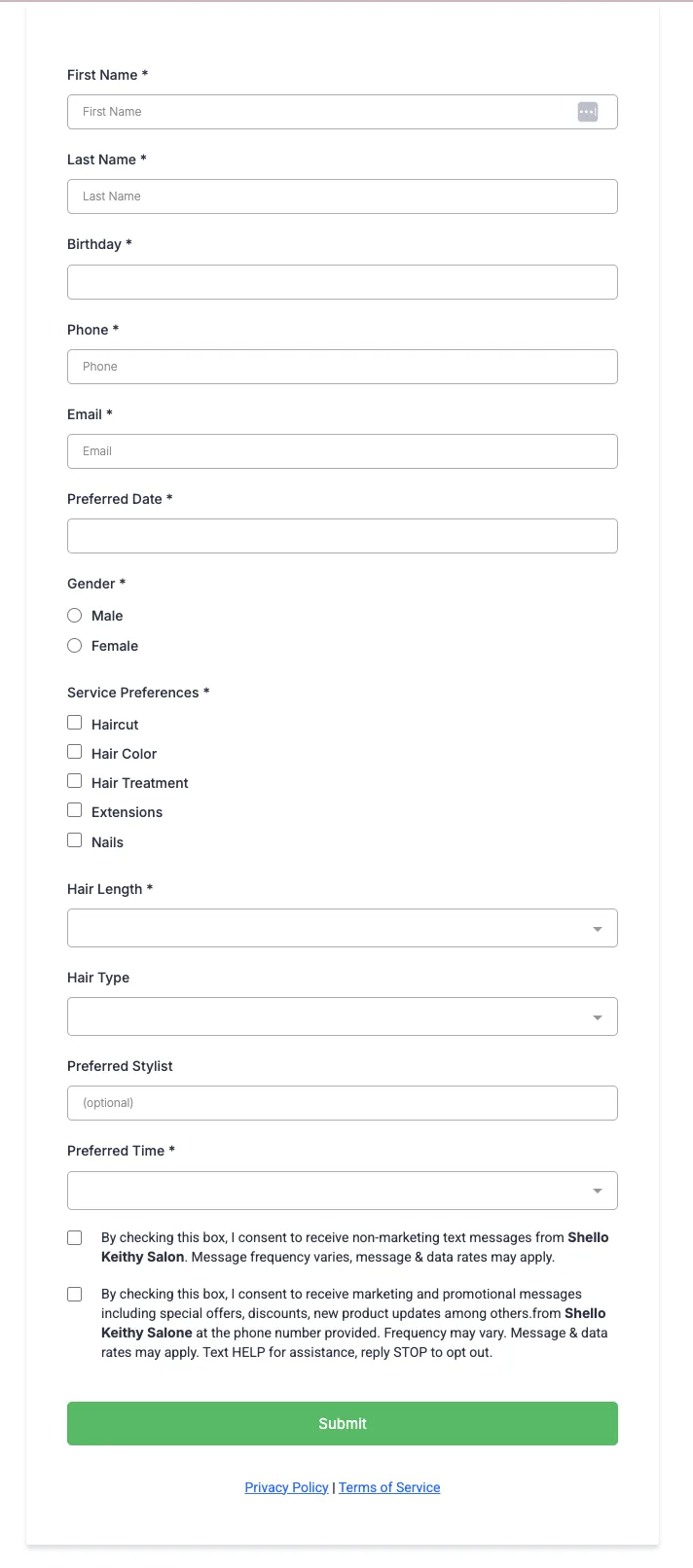Check the marketing and promotional messages consent box

(x=75, y=1295)
